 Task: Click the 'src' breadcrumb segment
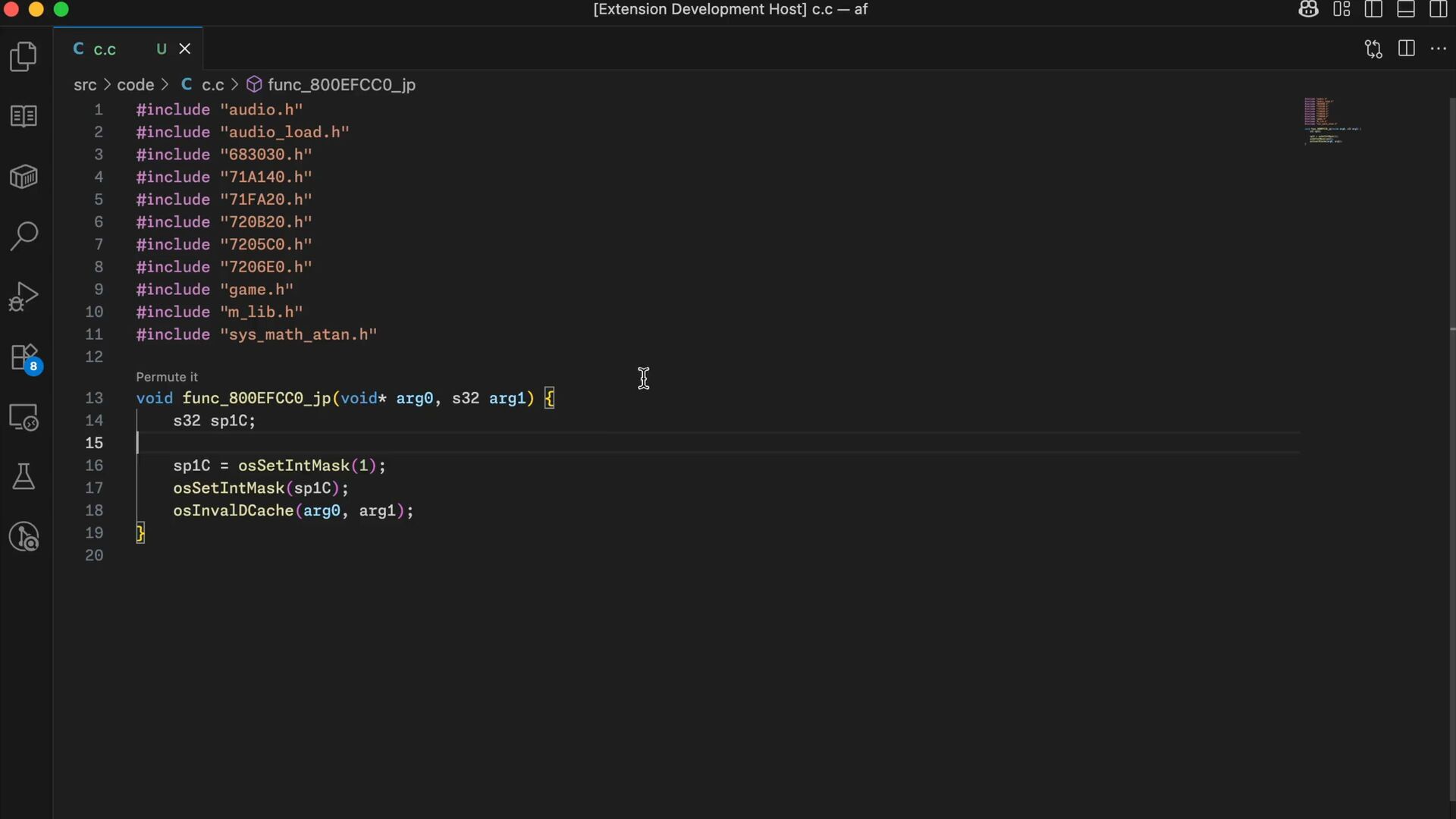(85, 85)
